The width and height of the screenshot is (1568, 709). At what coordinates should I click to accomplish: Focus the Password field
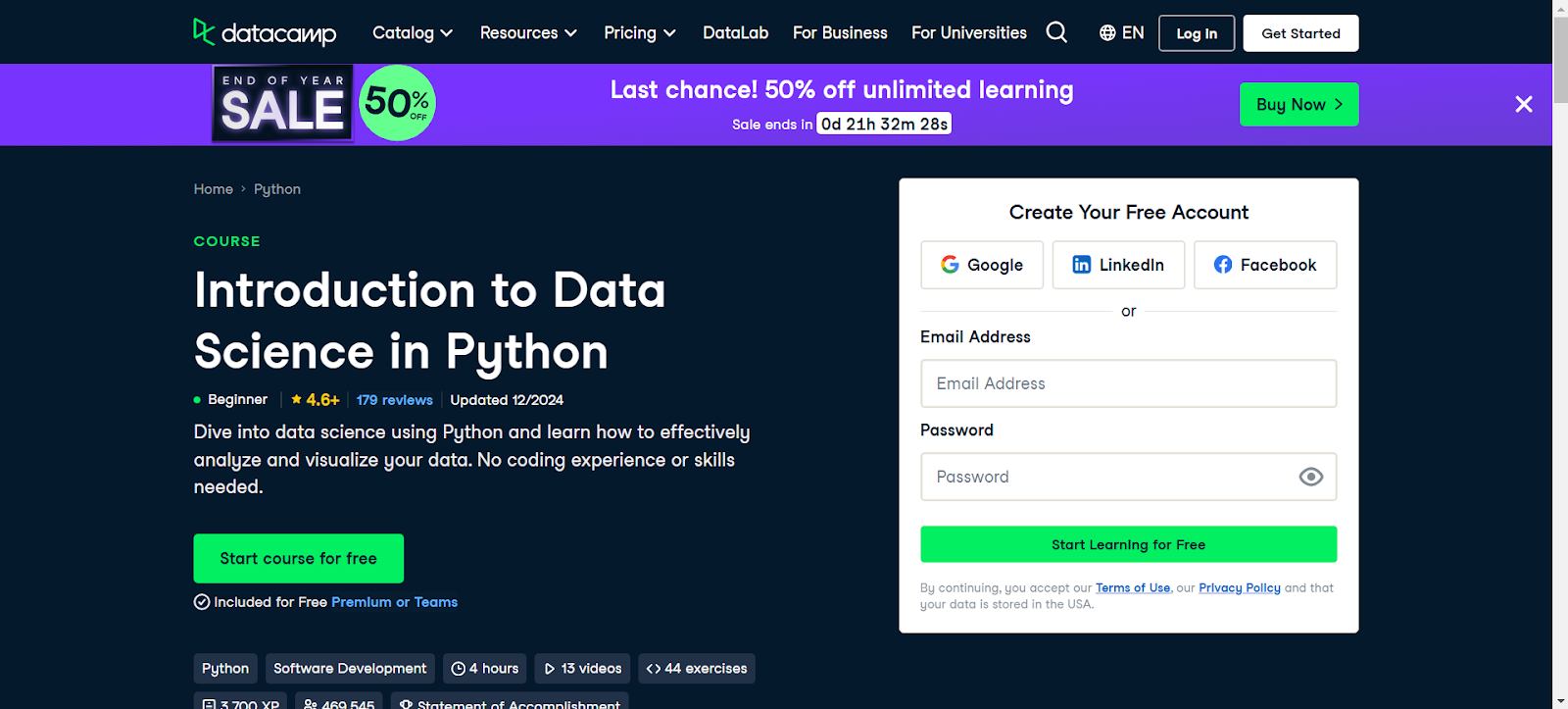[x=1129, y=477]
